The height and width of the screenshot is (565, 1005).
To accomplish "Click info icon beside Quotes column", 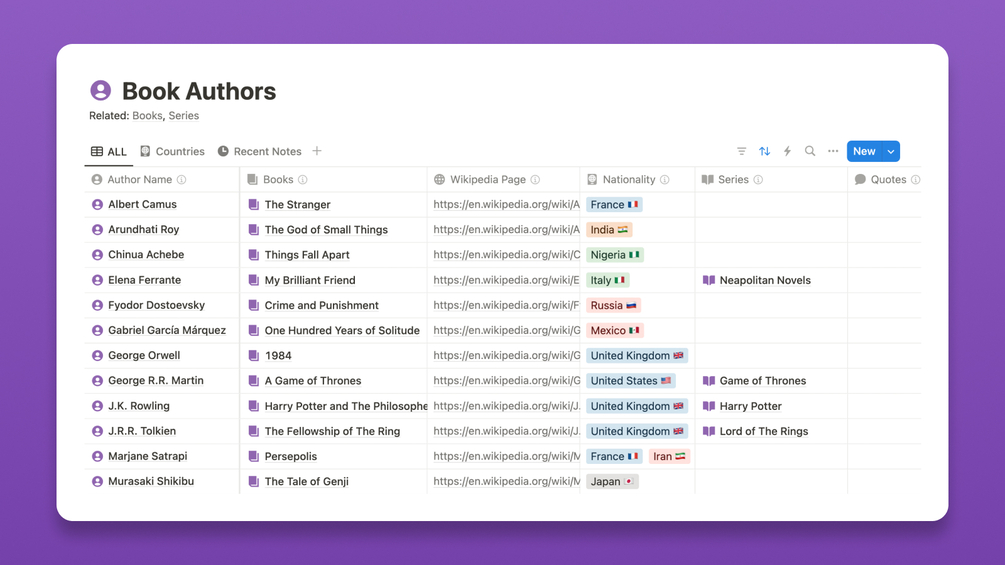I will pos(915,179).
